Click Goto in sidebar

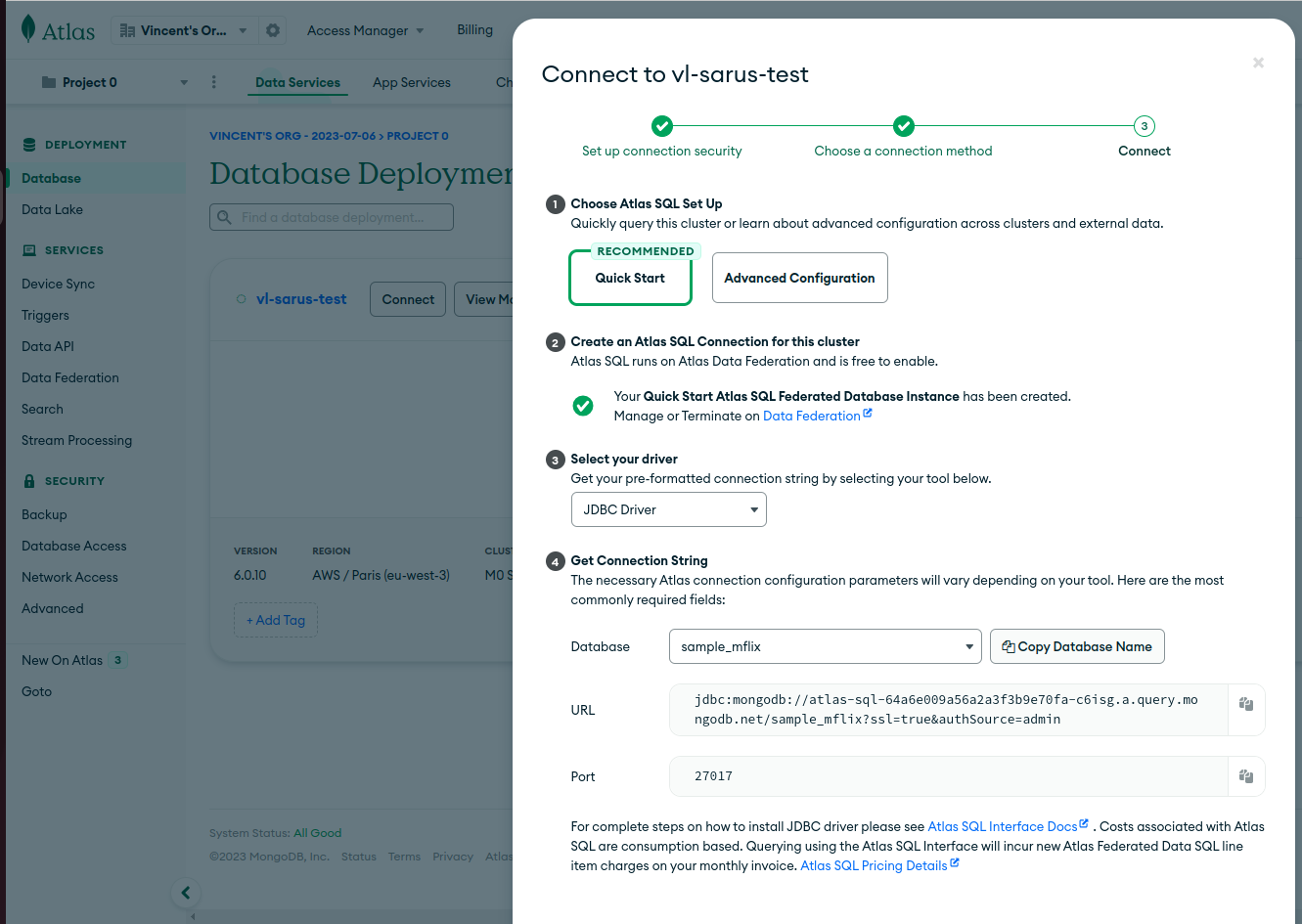coord(36,691)
